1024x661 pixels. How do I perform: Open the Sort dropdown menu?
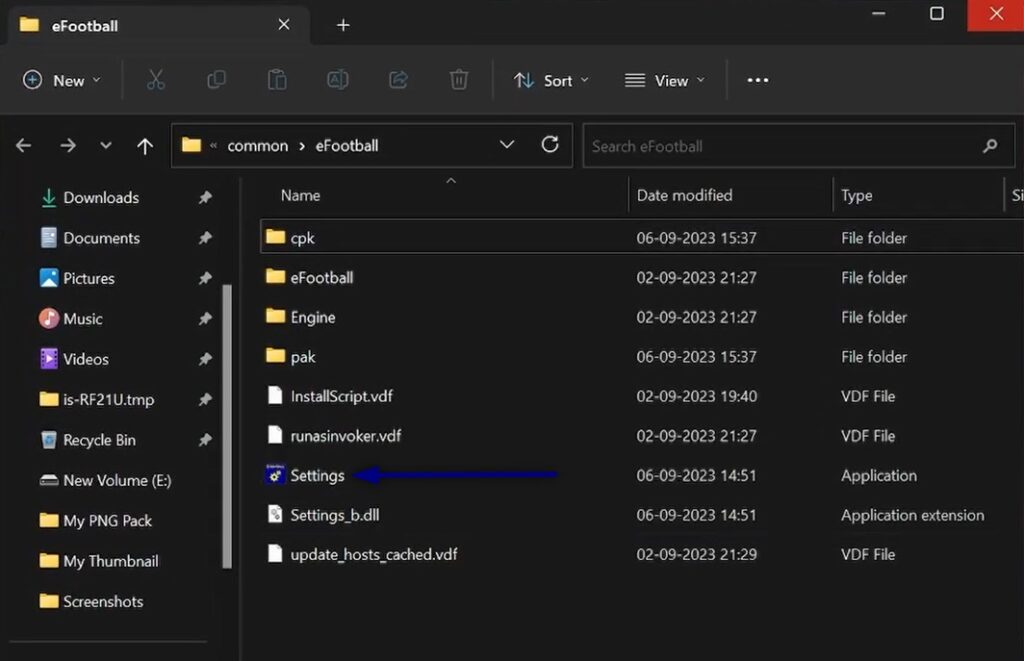551,80
